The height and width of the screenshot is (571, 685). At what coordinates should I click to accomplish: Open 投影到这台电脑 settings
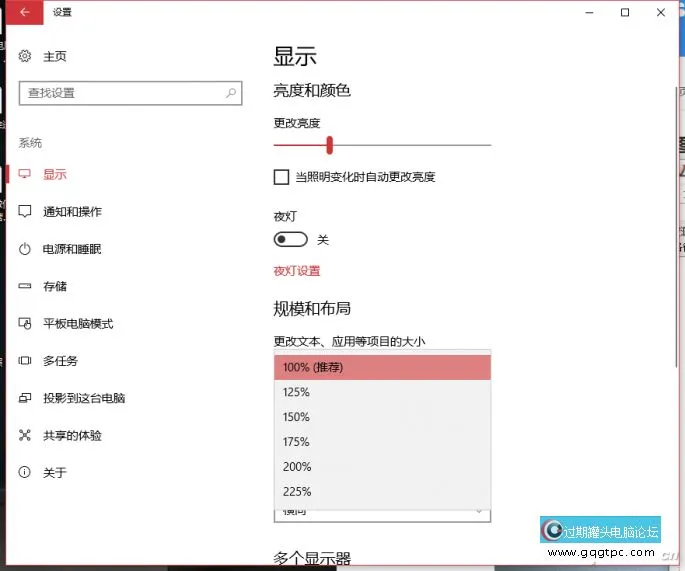[84, 398]
